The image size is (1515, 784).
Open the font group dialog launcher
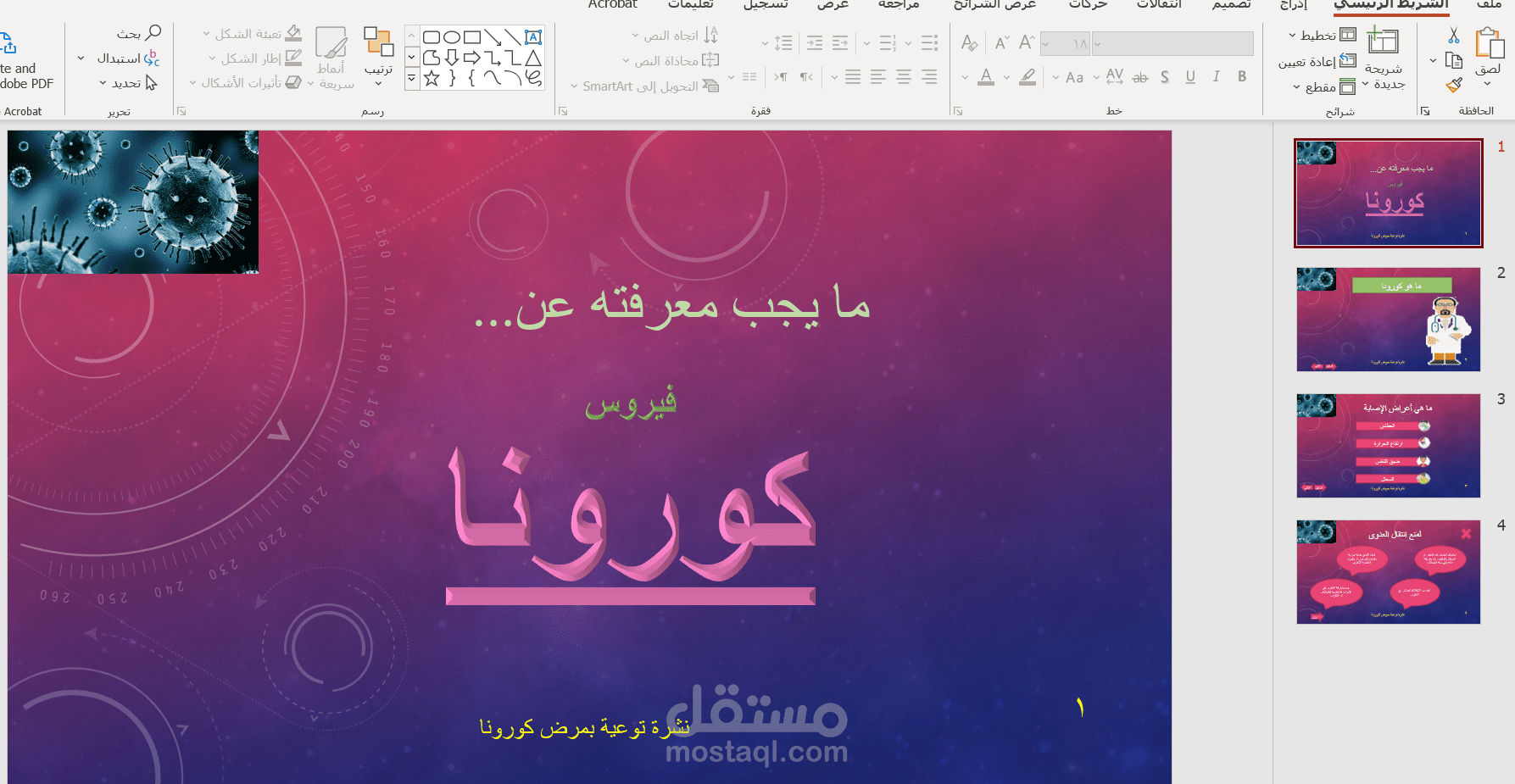point(958,111)
